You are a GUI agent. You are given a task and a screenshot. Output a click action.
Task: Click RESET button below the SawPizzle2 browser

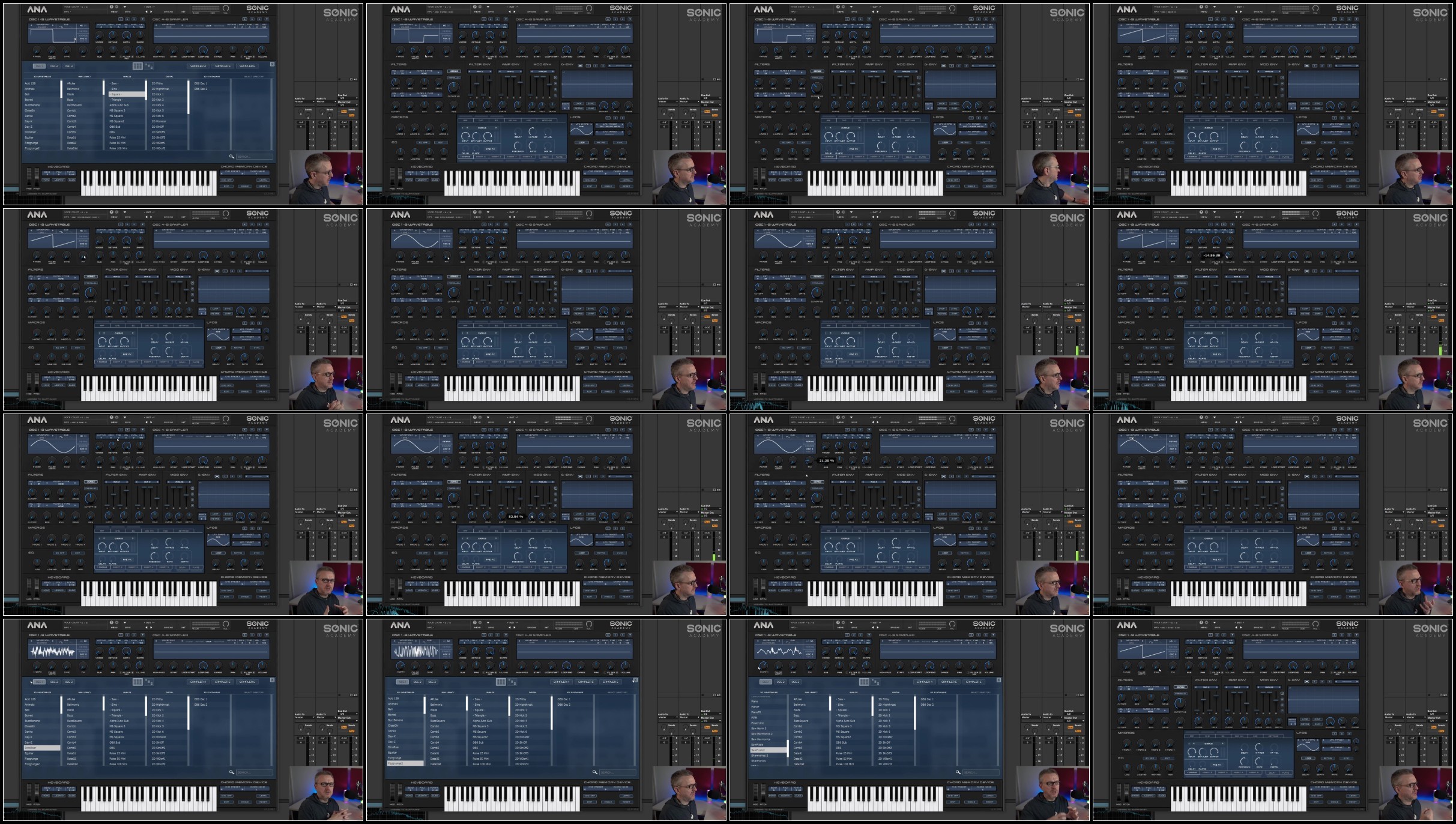[989, 802]
